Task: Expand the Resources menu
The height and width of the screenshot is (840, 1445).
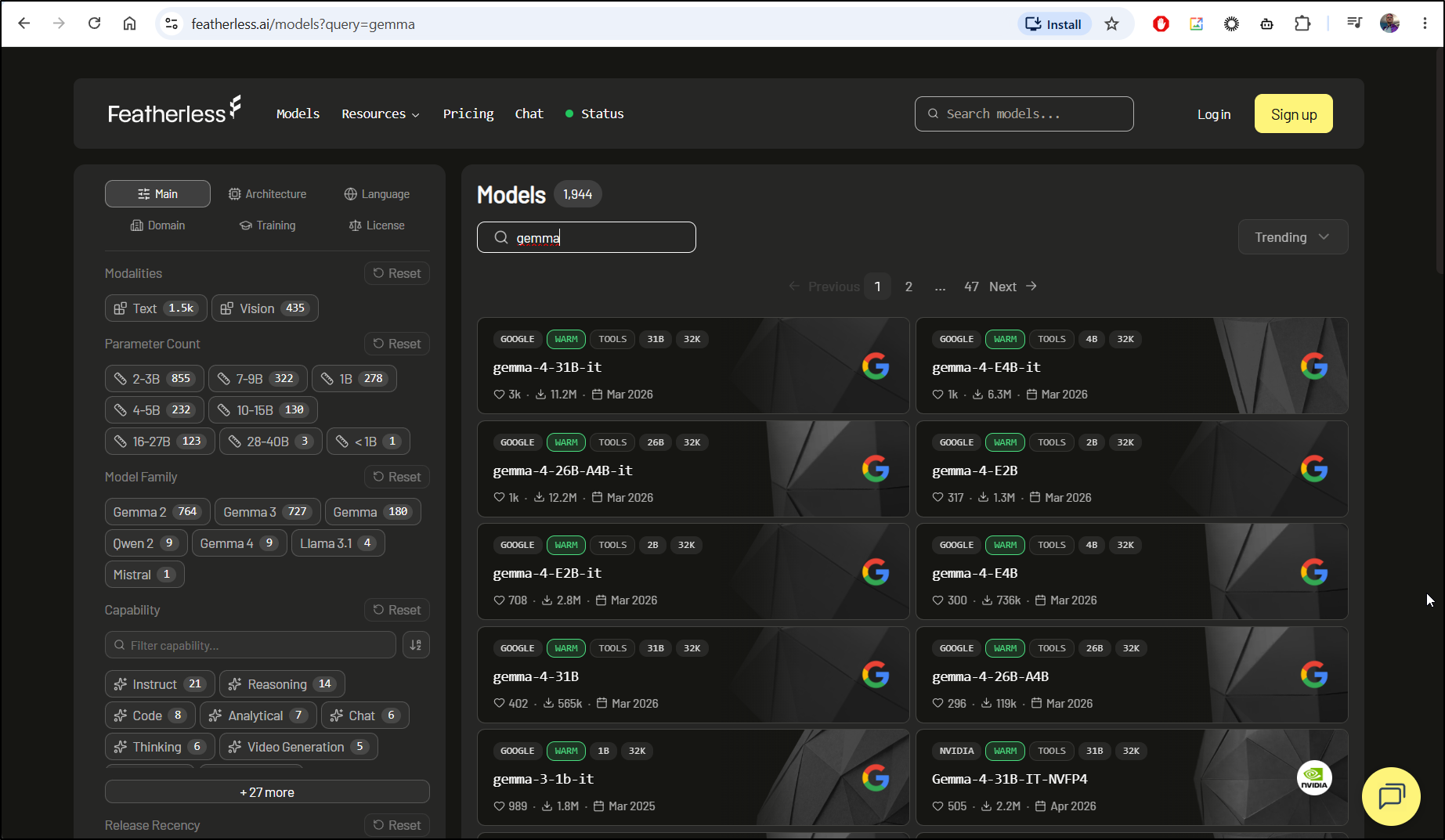Action: 381,114
